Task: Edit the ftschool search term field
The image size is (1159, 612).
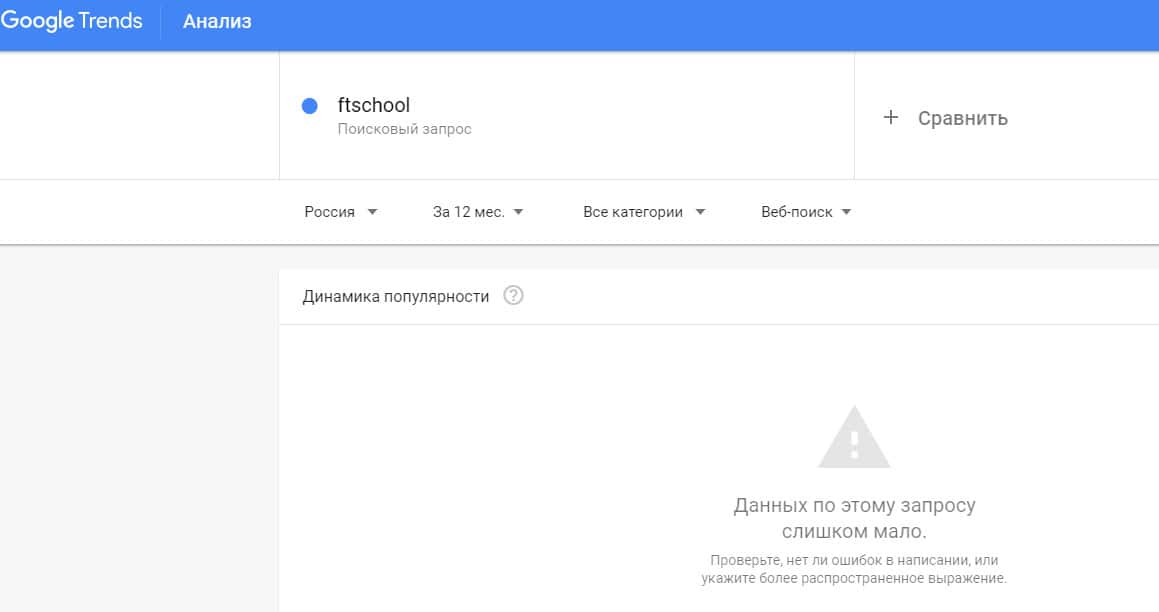Action: (x=374, y=105)
